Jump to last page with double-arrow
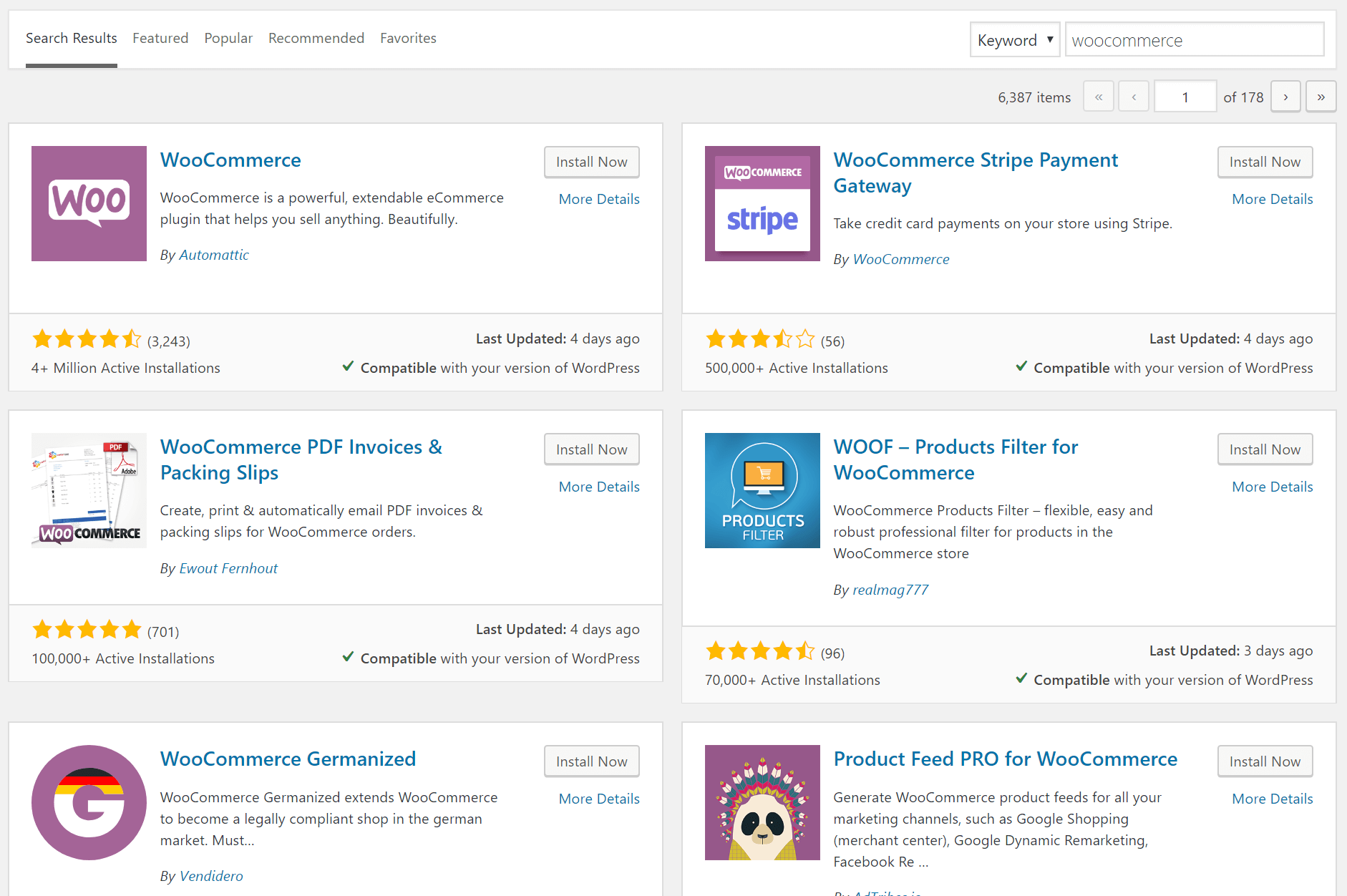Image resolution: width=1347 pixels, height=896 pixels. pos(1321,96)
